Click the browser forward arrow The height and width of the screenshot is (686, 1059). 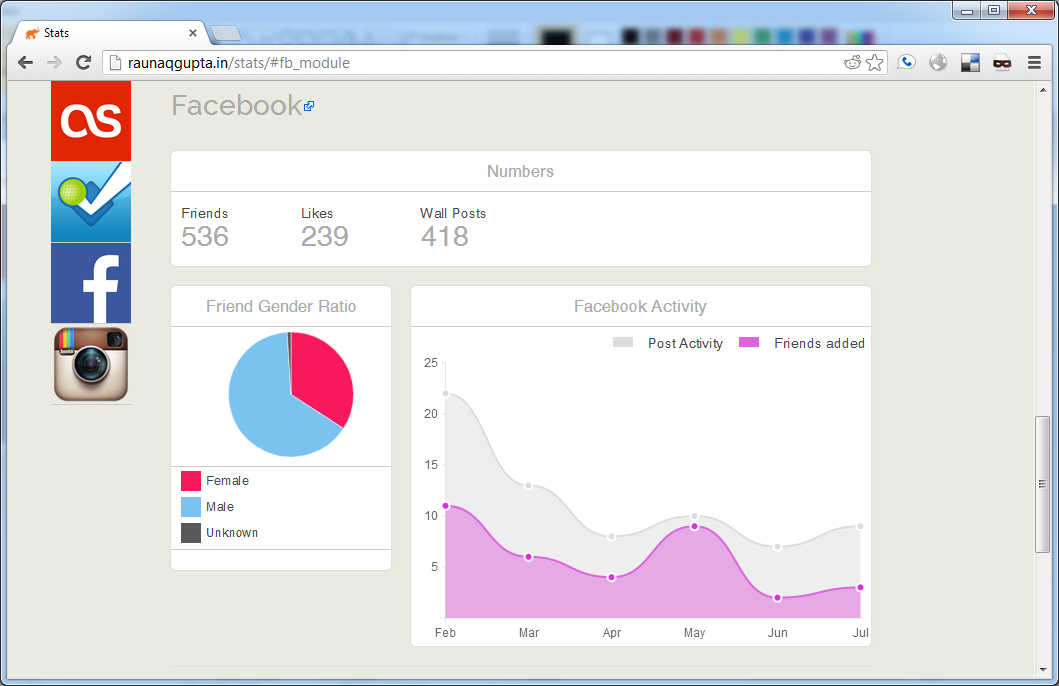54,63
